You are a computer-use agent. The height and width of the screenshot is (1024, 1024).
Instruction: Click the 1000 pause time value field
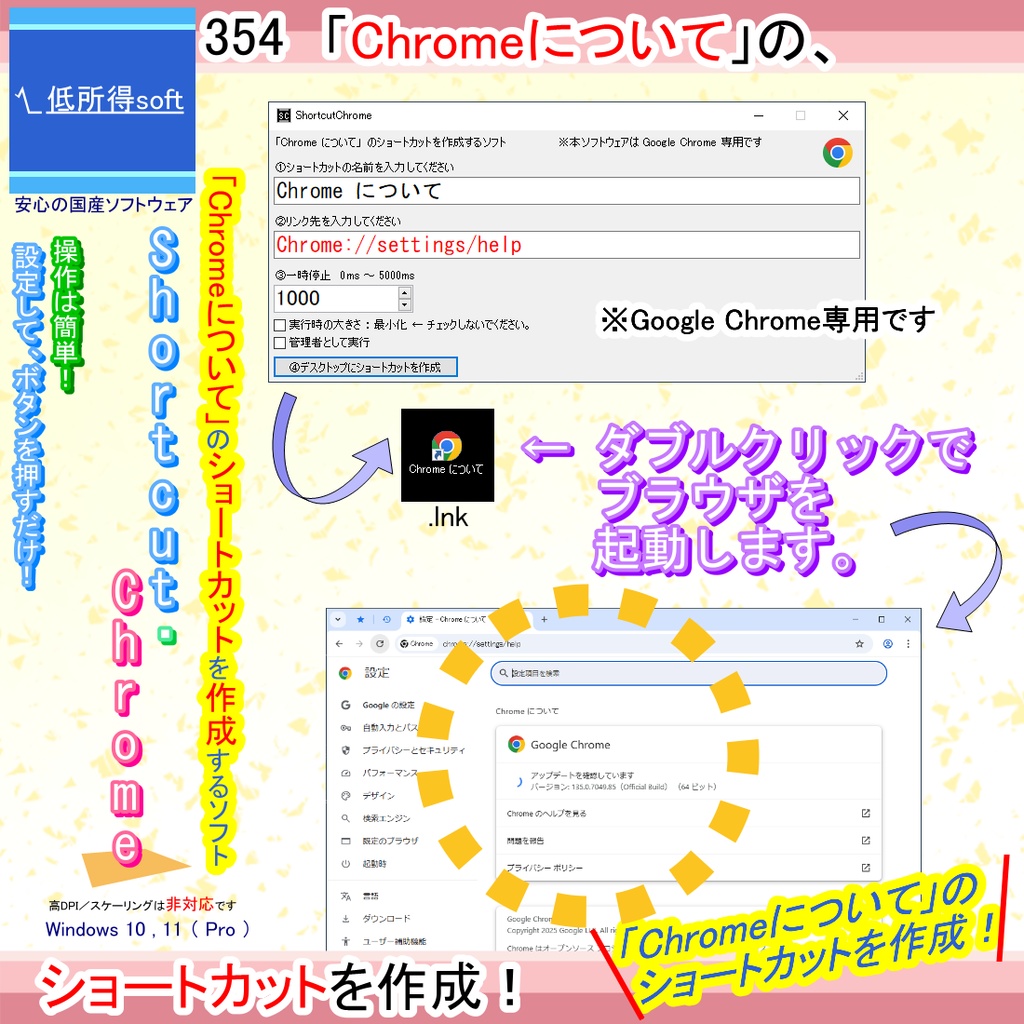(336, 298)
